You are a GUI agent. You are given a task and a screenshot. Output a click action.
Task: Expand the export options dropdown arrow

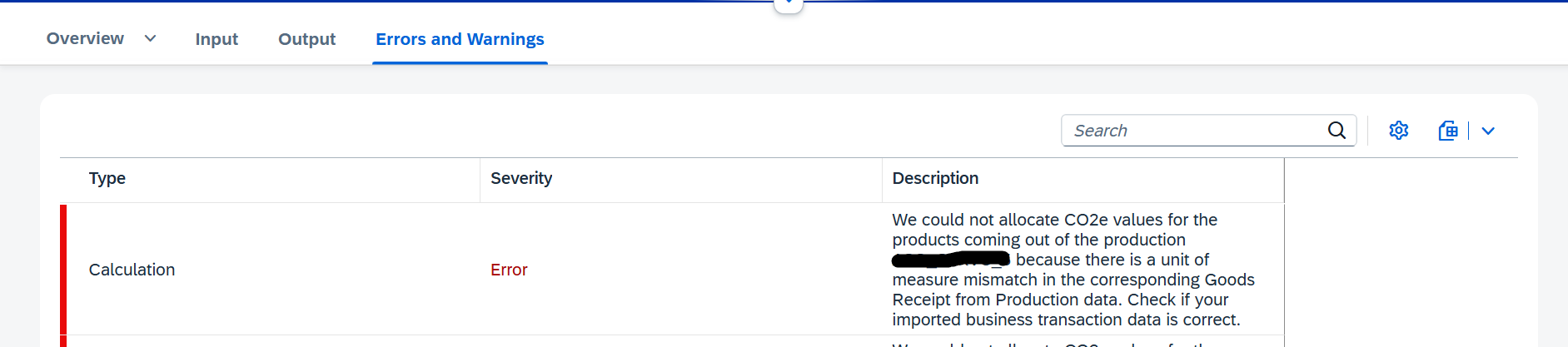tap(1488, 131)
